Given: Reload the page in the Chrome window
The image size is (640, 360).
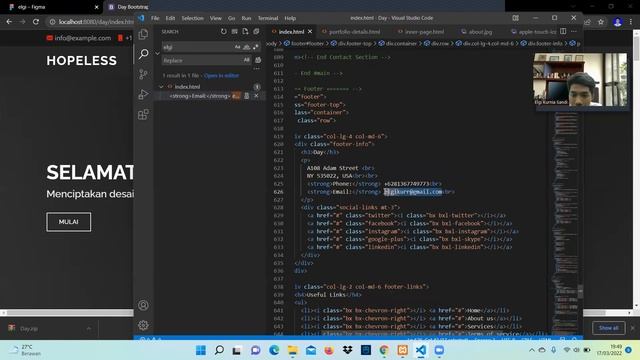Looking at the screenshot, I should point(36,22).
